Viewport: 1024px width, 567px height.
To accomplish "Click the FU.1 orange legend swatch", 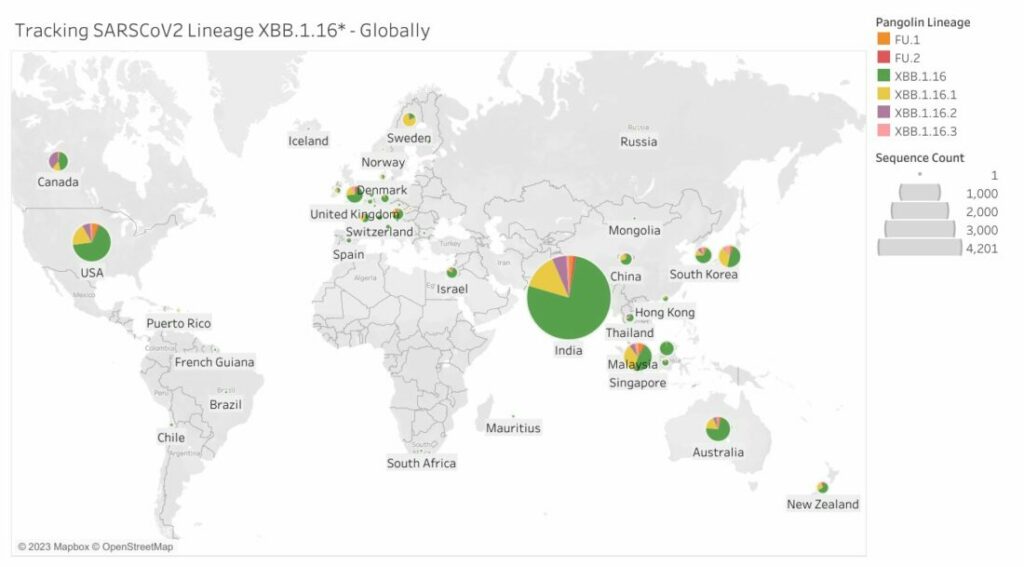I will pos(883,39).
